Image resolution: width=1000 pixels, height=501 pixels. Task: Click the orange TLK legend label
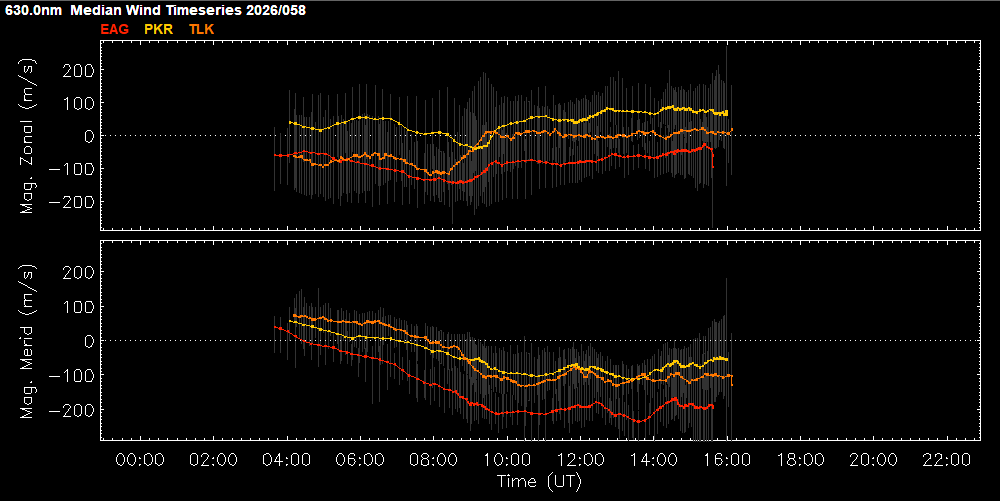(x=201, y=29)
